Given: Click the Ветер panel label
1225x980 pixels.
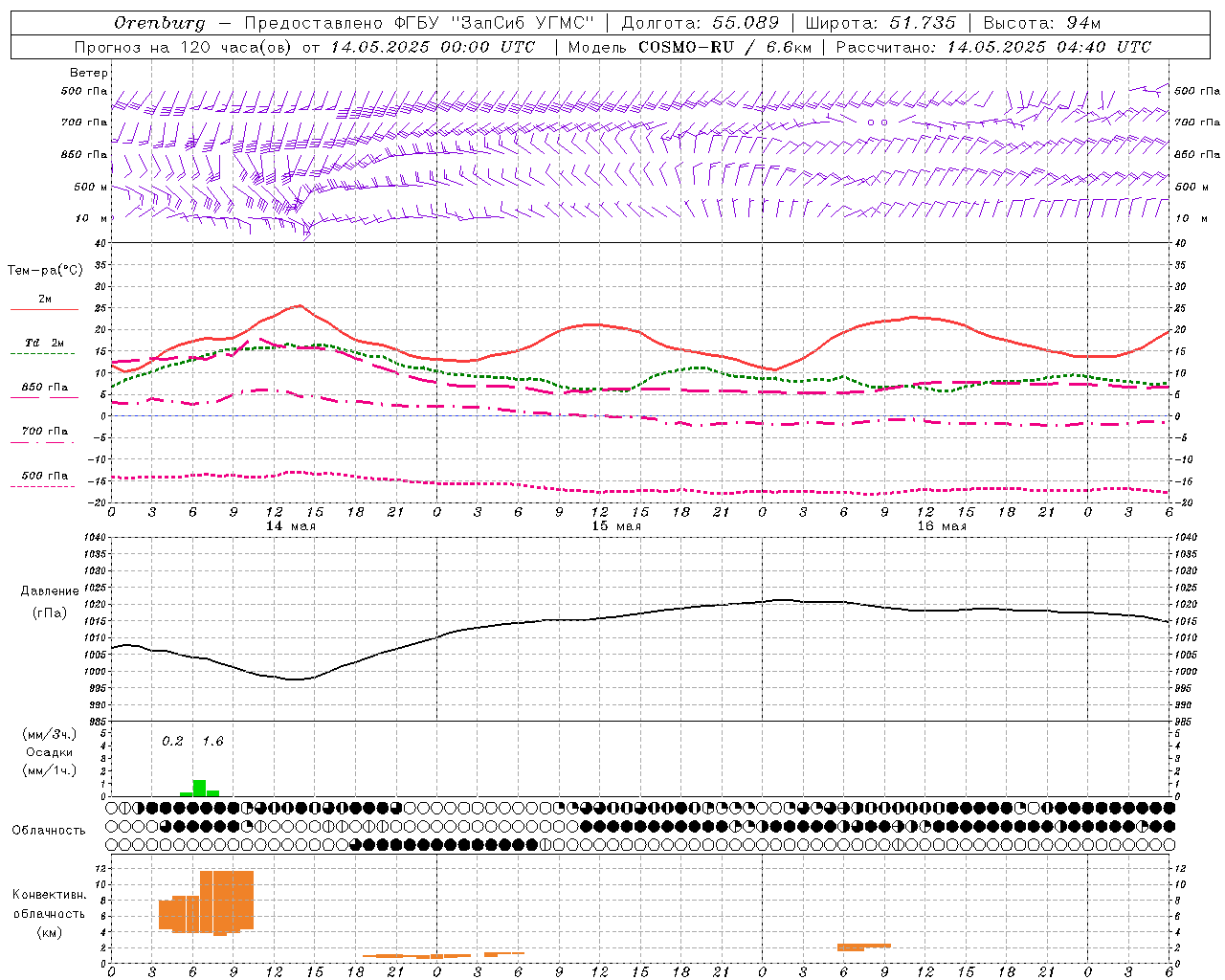Looking at the screenshot, I should click(88, 73).
